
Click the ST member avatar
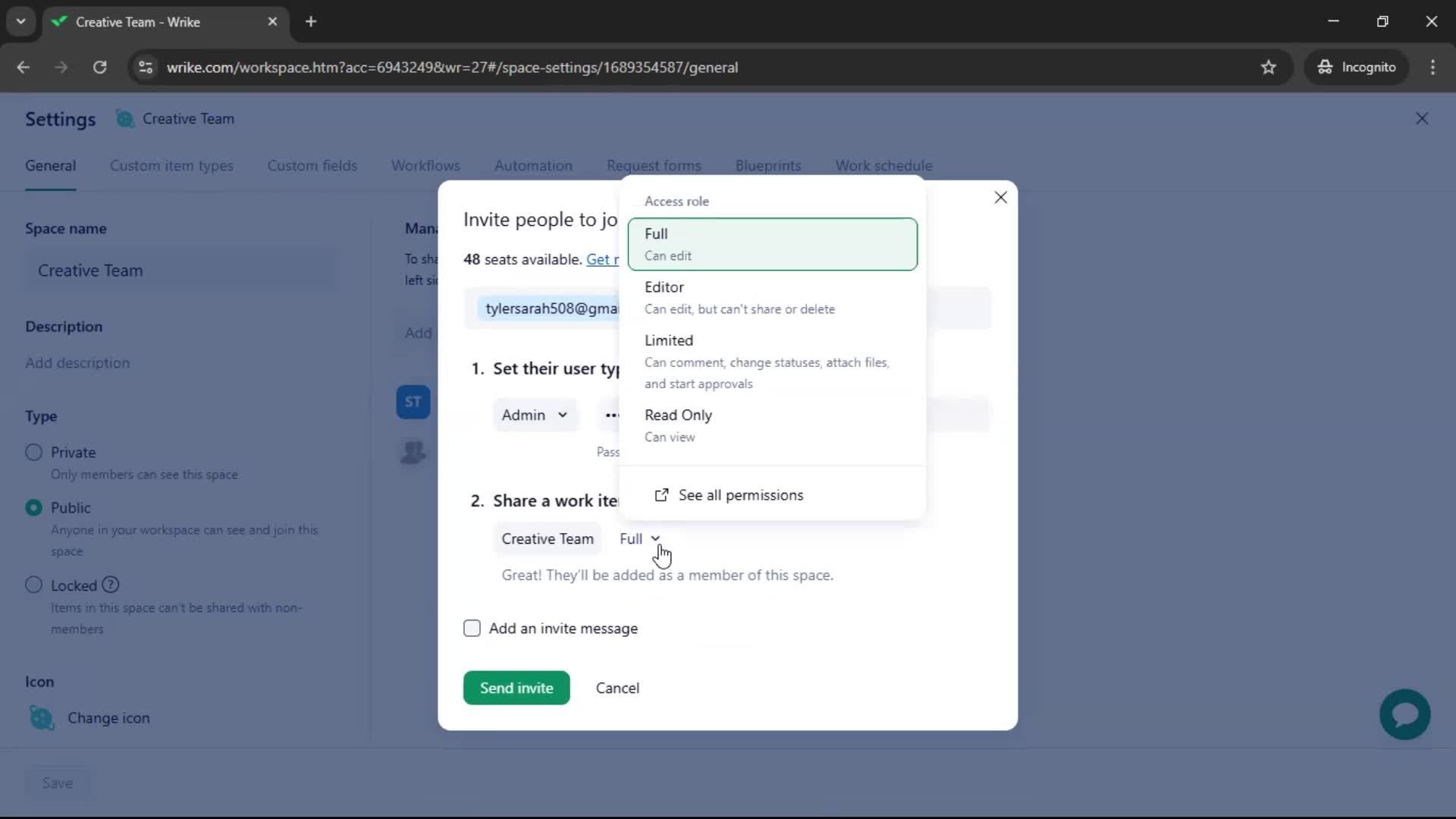(413, 402)
